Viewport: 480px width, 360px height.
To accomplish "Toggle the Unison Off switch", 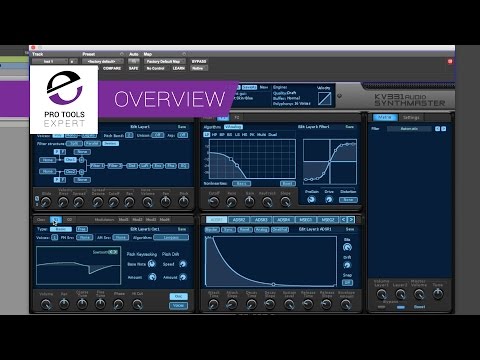I will pyautogui.click(x=157, y=135).
